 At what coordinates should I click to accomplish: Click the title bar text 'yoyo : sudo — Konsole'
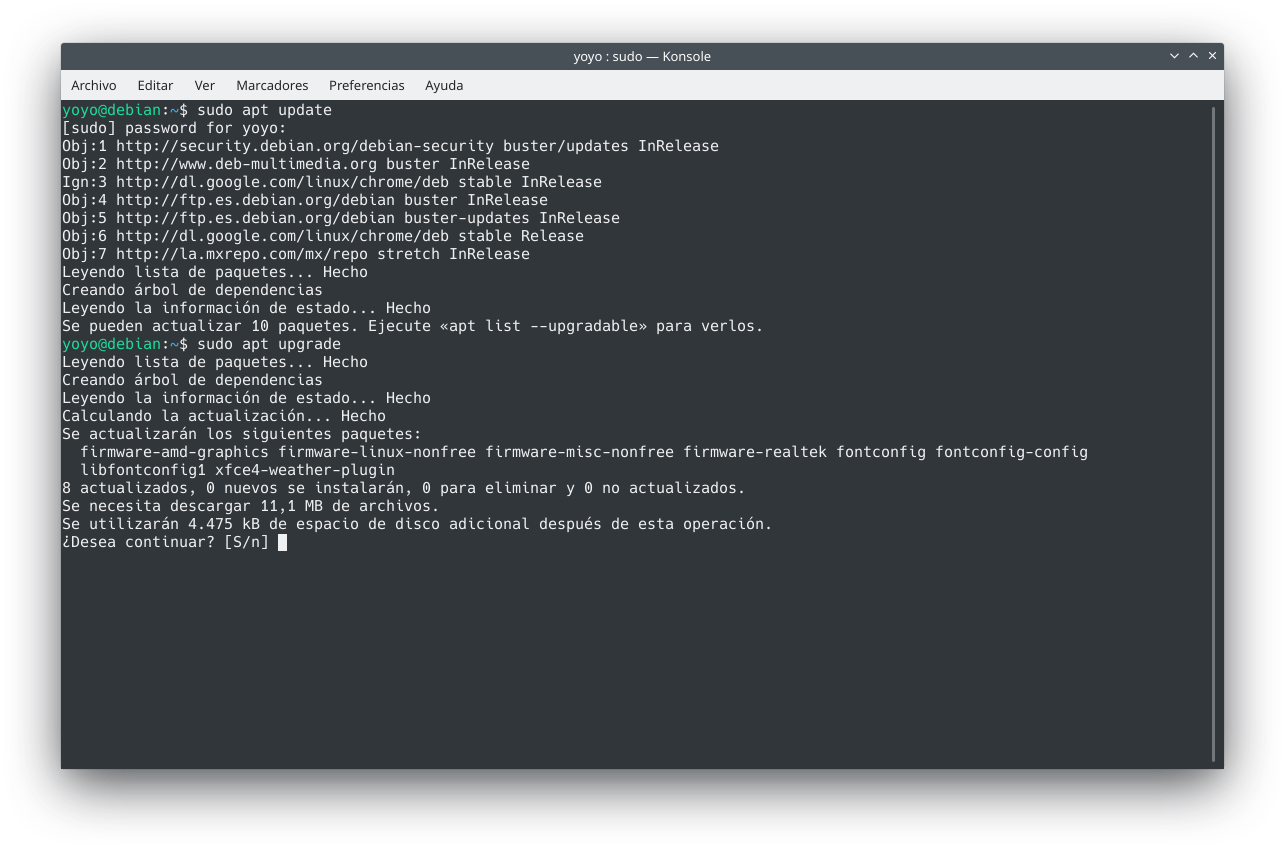[x=642, y=56]
